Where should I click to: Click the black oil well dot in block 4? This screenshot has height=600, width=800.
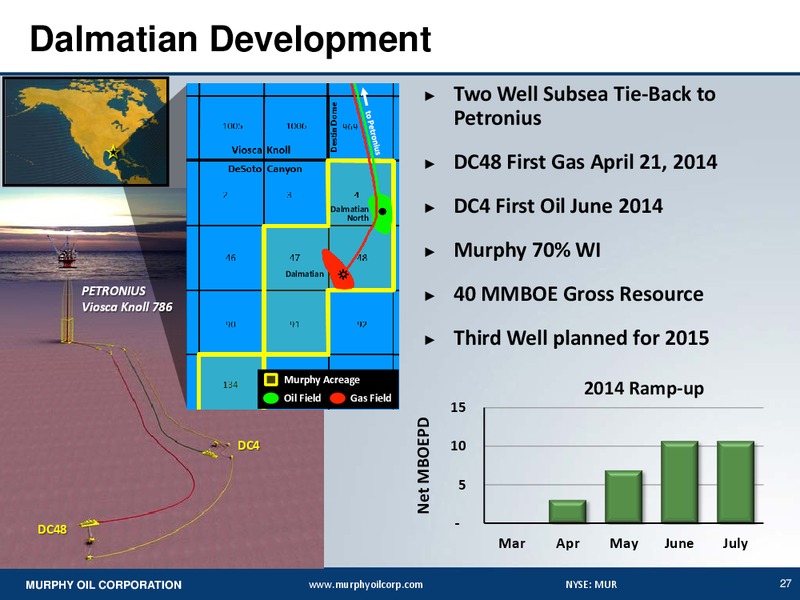coord(383,211)
